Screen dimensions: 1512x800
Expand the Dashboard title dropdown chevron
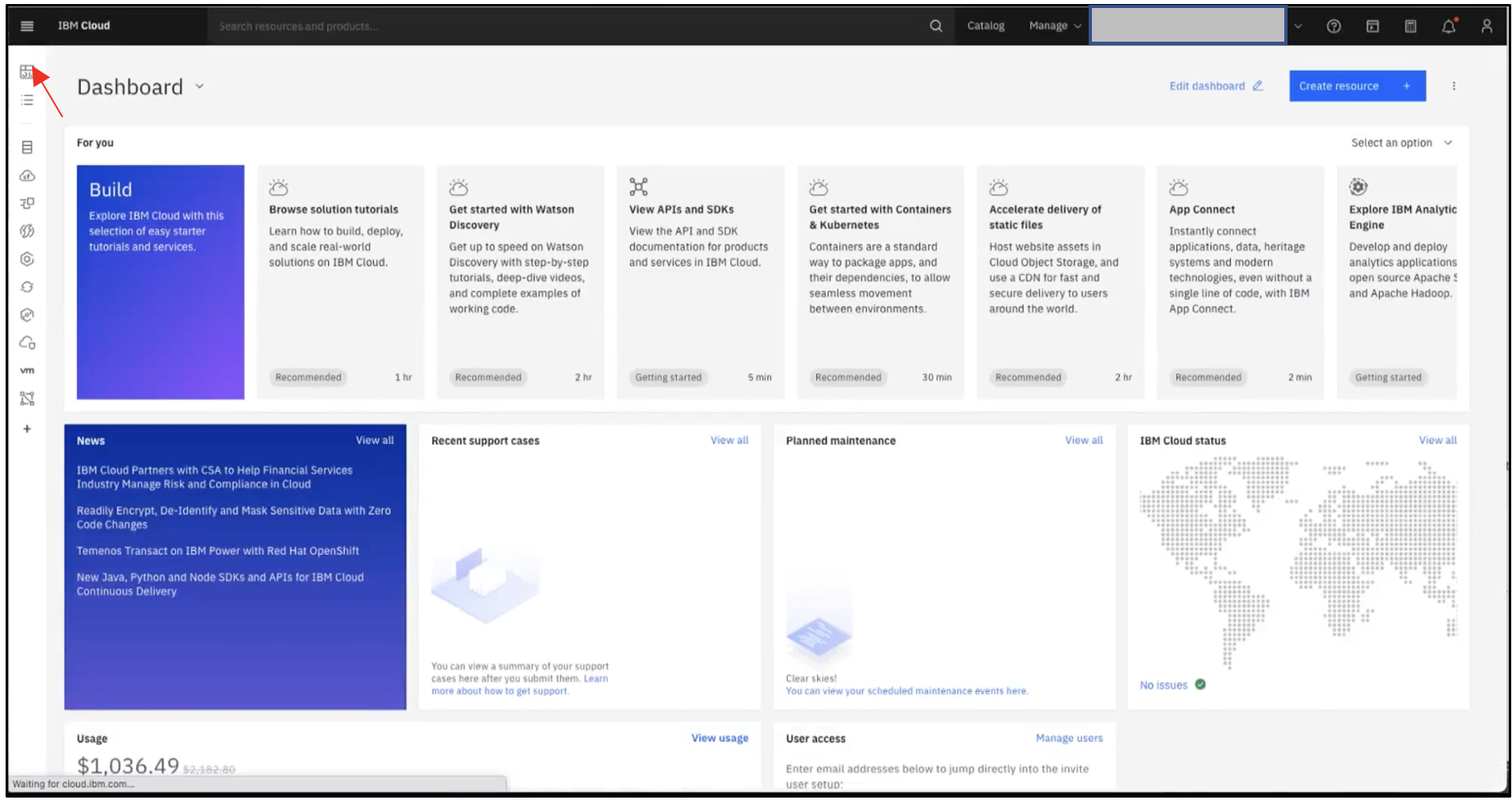[x=200, y=87]
